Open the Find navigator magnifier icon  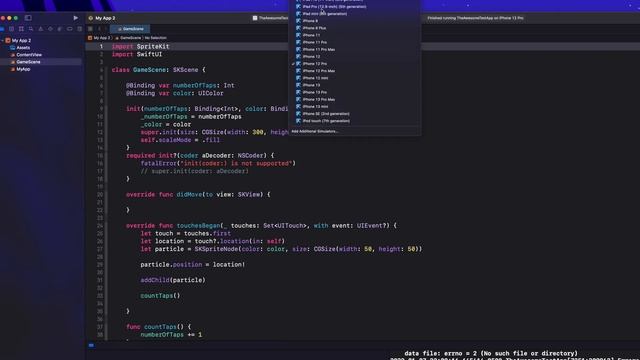pyautogui.click(x=31, y=29)
